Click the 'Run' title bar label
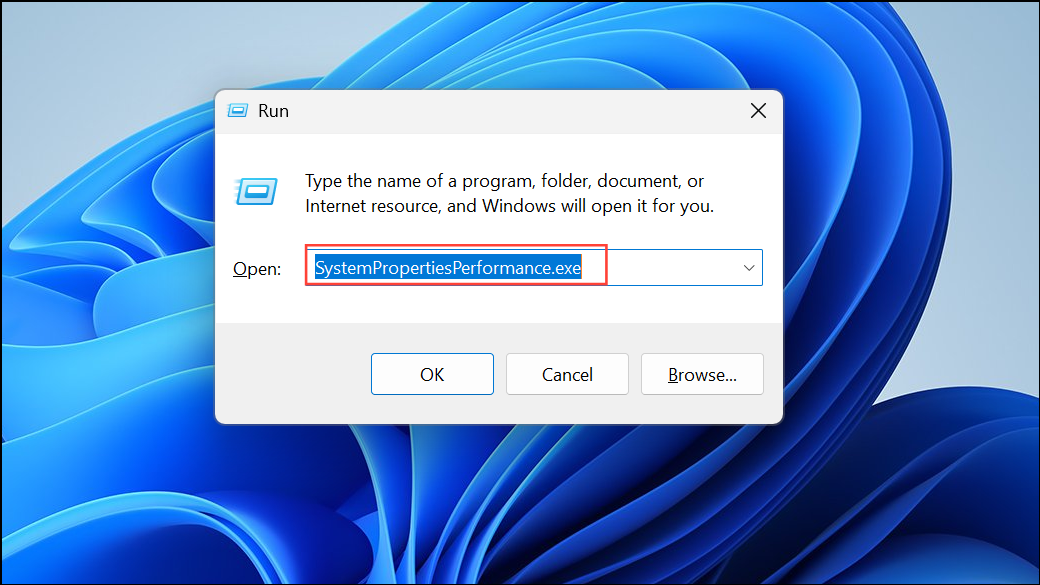Screen dimensions: 1040x585 273,110
